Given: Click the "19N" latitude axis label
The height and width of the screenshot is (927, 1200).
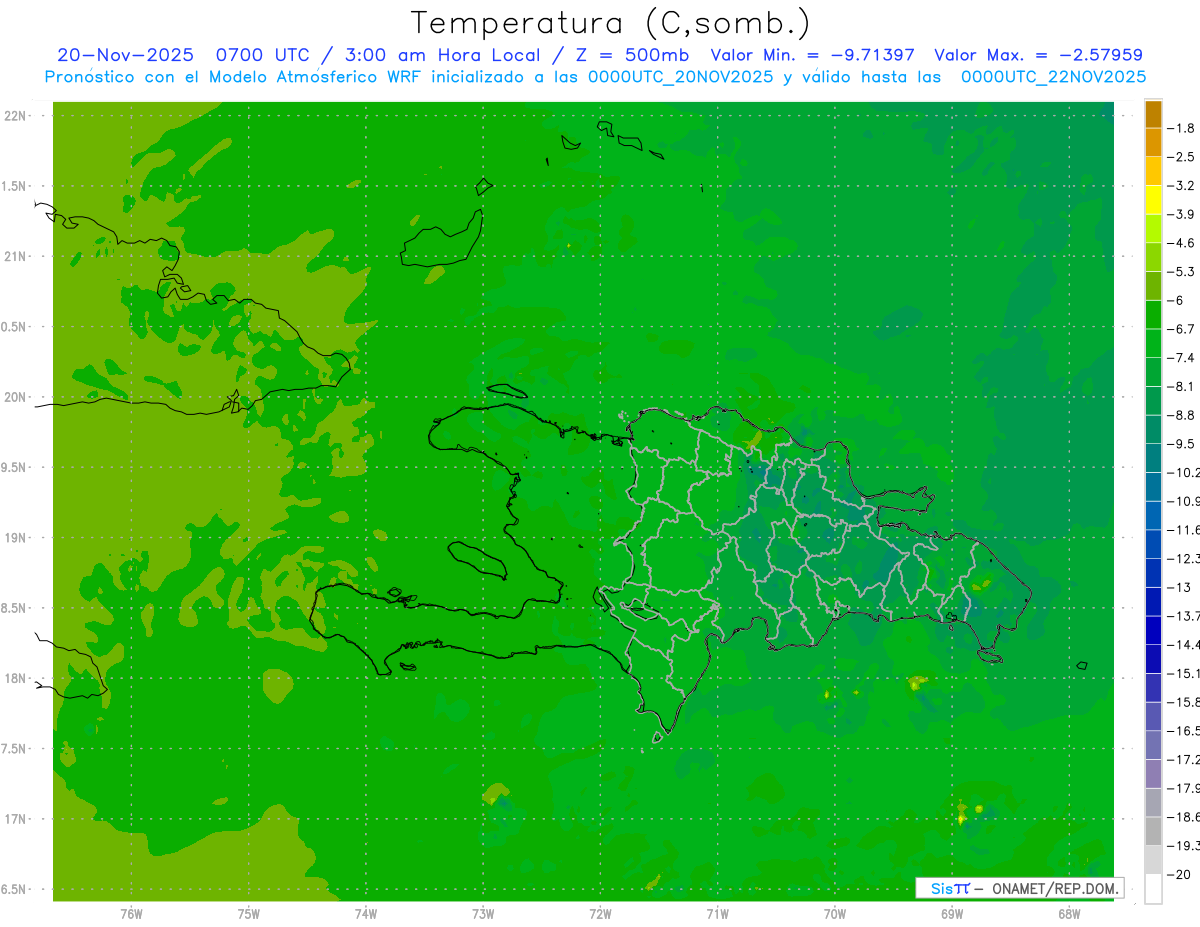Looking at the screenshot, I should (15, 538).
